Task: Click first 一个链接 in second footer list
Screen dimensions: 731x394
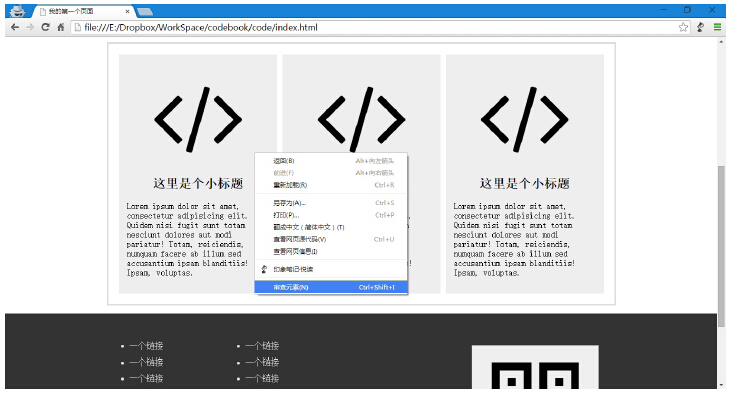Action: coord(262,346)
